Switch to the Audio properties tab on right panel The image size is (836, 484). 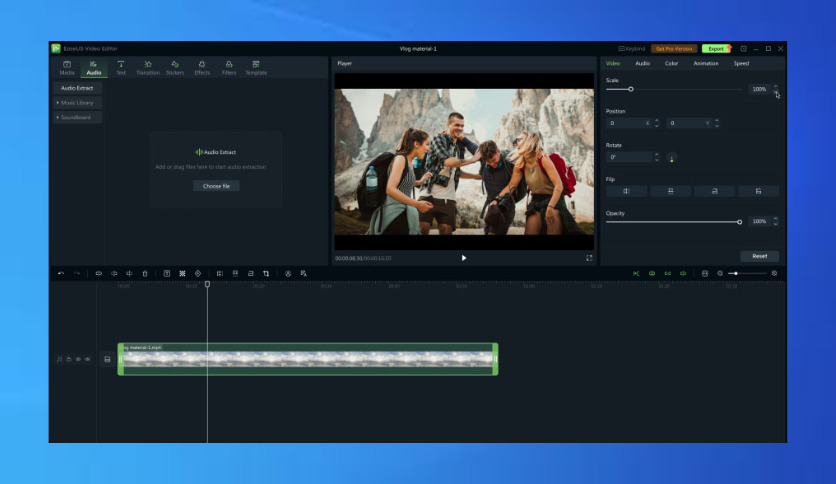click(x=642, y=63)
